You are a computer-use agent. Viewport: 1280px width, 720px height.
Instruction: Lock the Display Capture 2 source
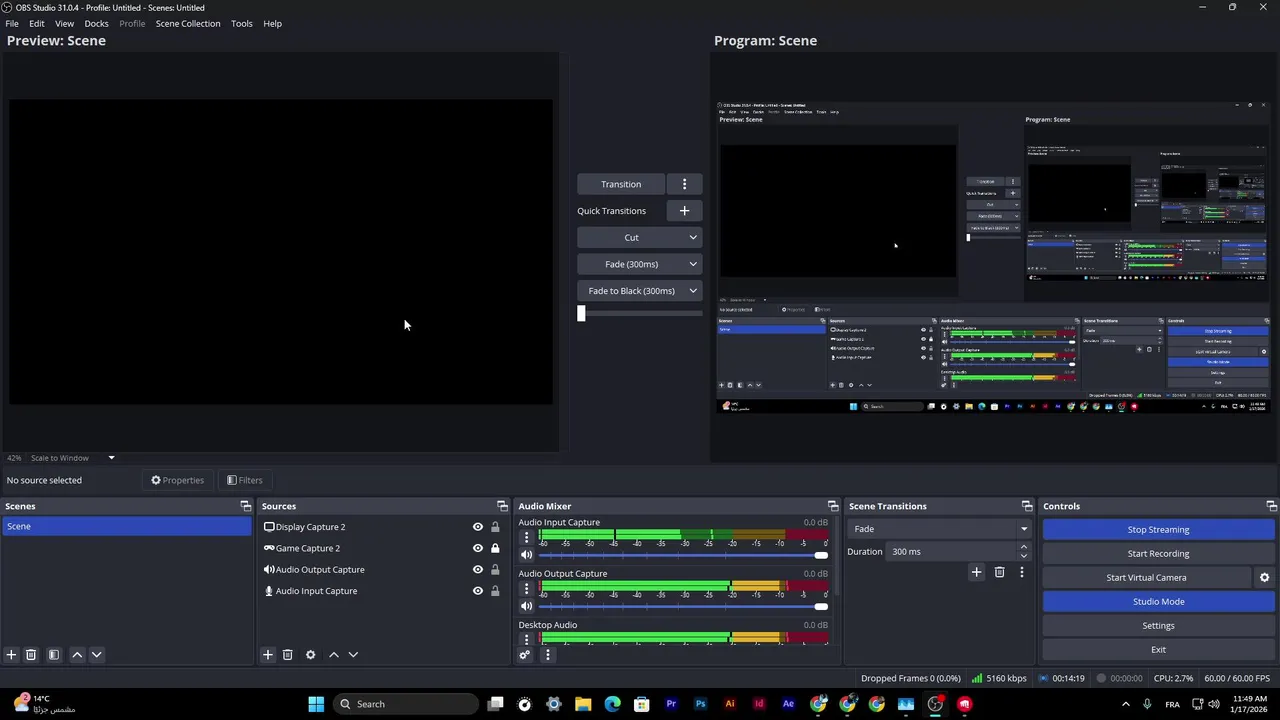[x=495, y=527]
